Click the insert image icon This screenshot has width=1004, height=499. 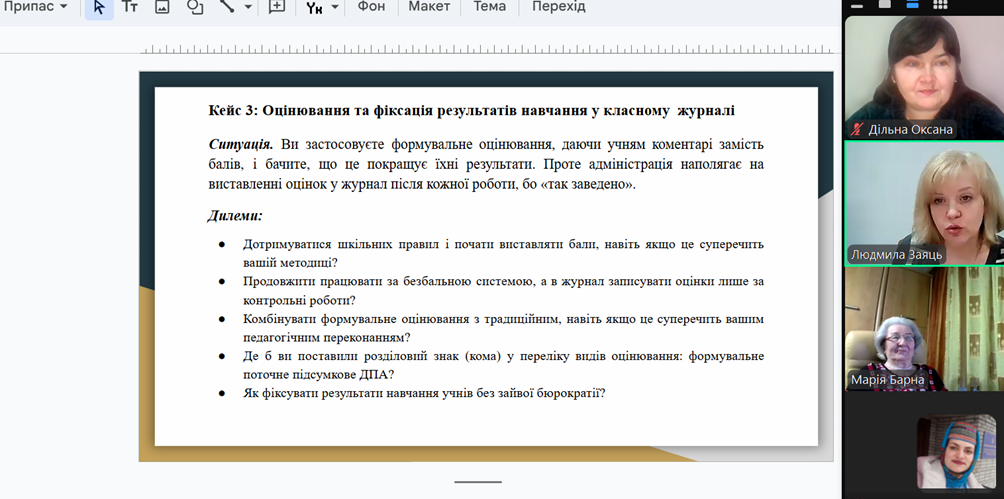point(162,7)
